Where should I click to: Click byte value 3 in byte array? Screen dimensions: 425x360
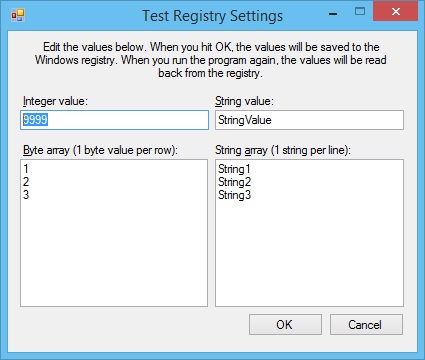(x=26, y=195)
